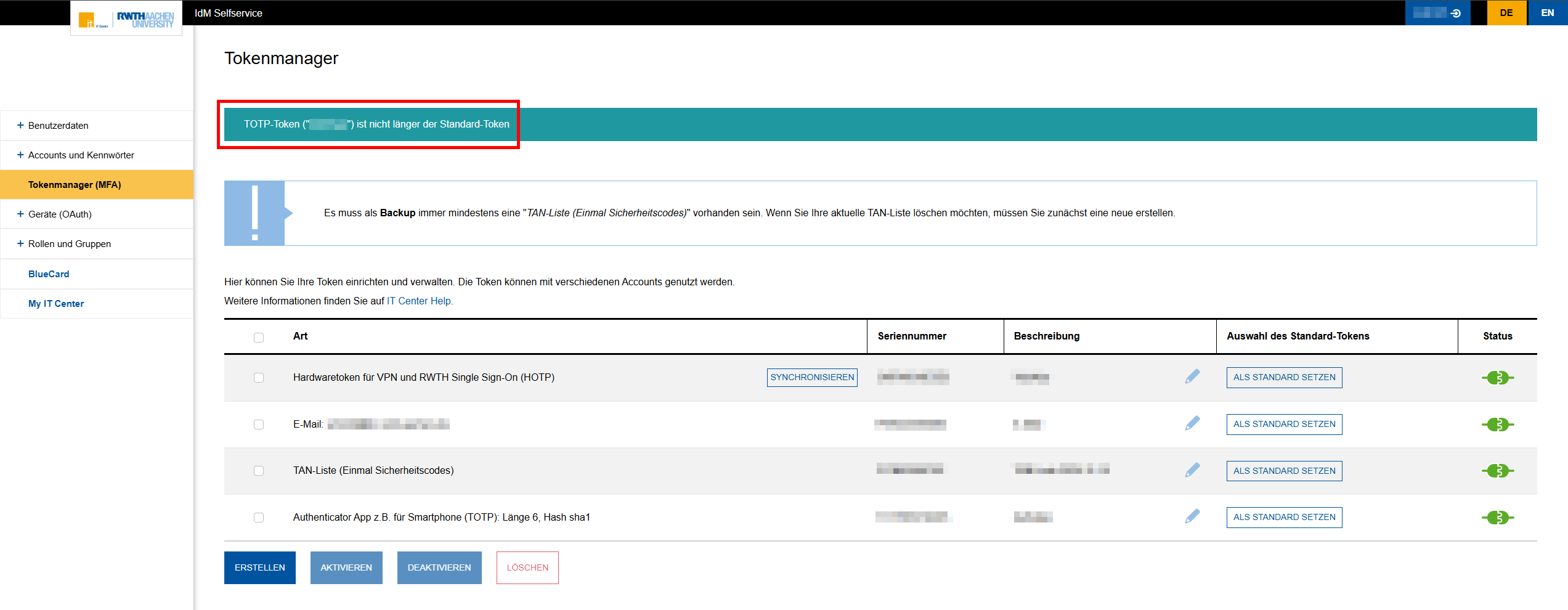
Task: Expand the Benutzerdaten sidebar section
Action: click(x=58, y=126)
